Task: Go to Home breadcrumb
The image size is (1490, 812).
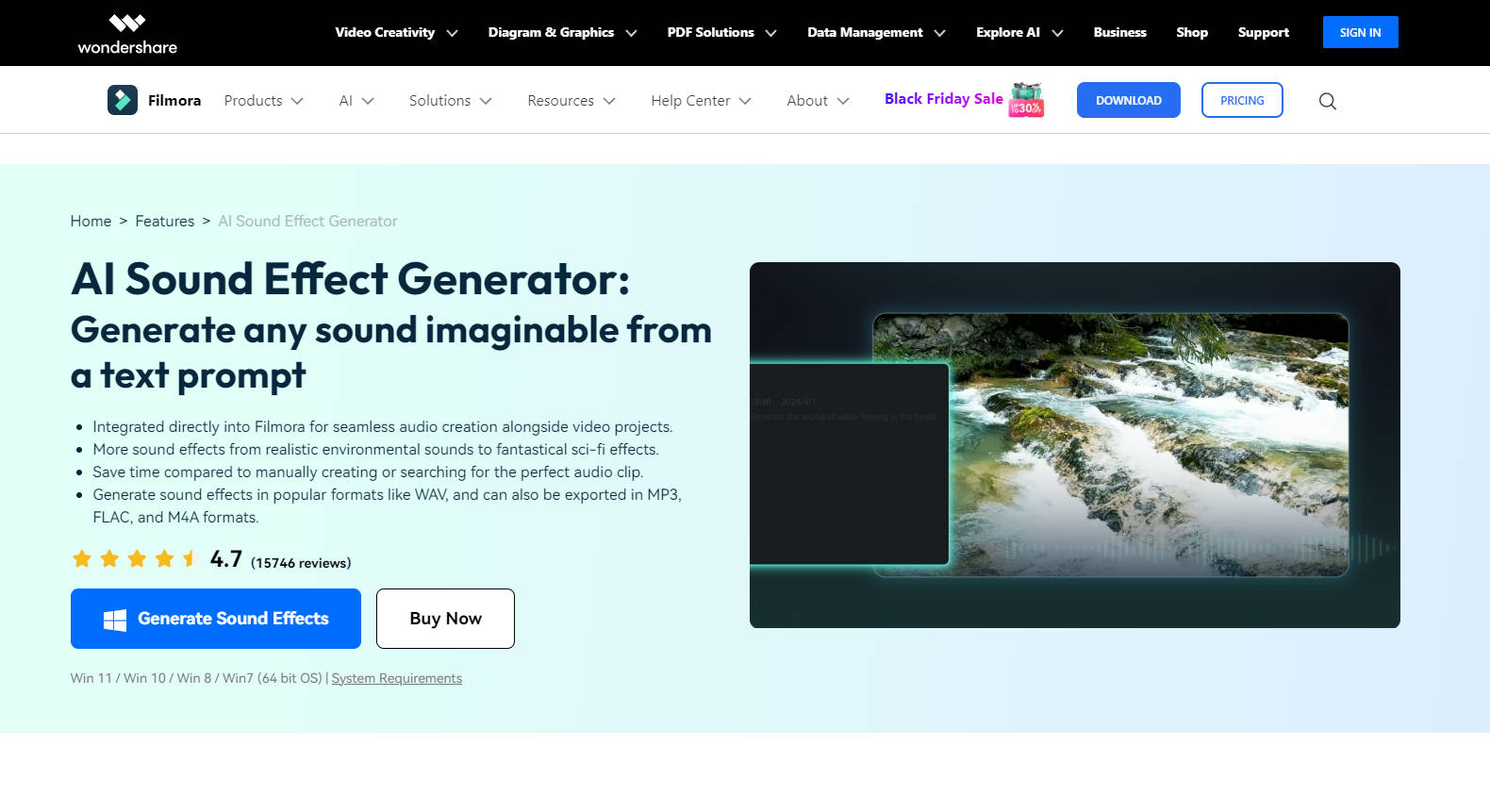Action: point(91,221)
